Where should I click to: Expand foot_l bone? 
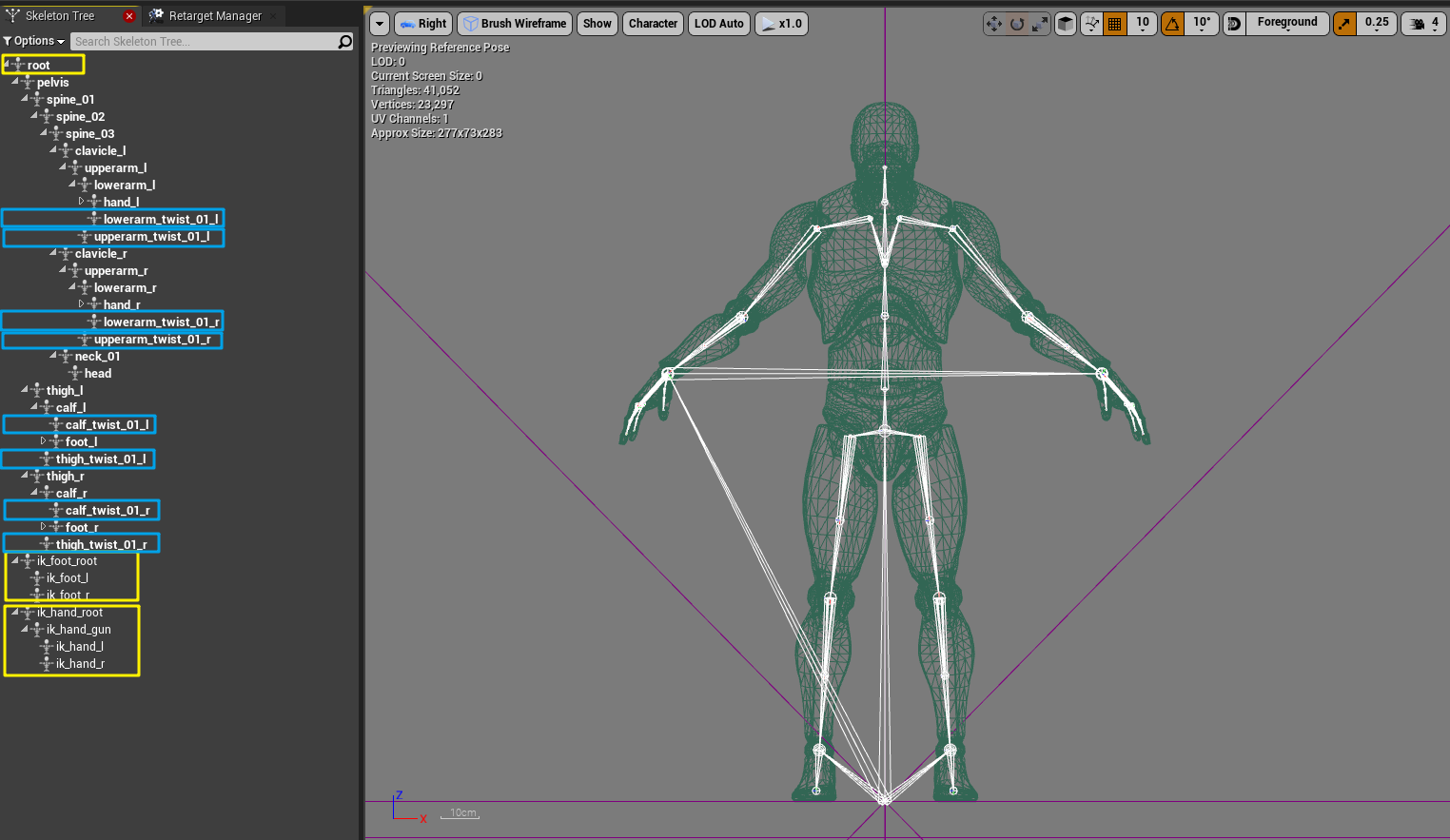point(44,441)
